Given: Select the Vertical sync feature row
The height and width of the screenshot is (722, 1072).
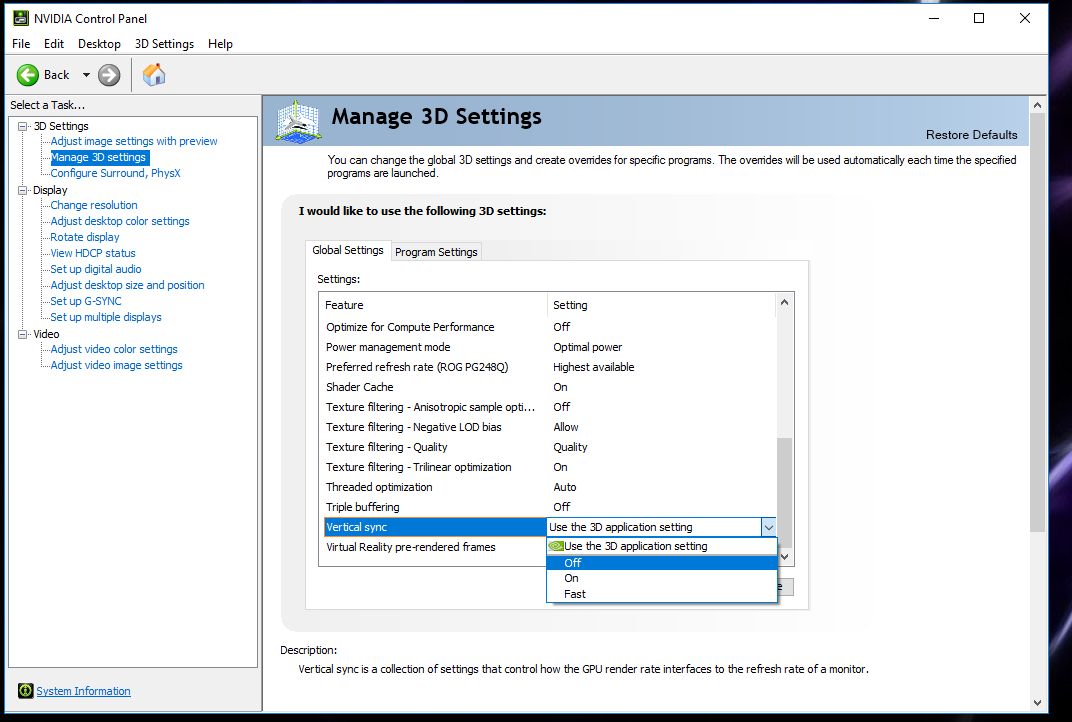Looking at the screenshot, I should point(435,527).
